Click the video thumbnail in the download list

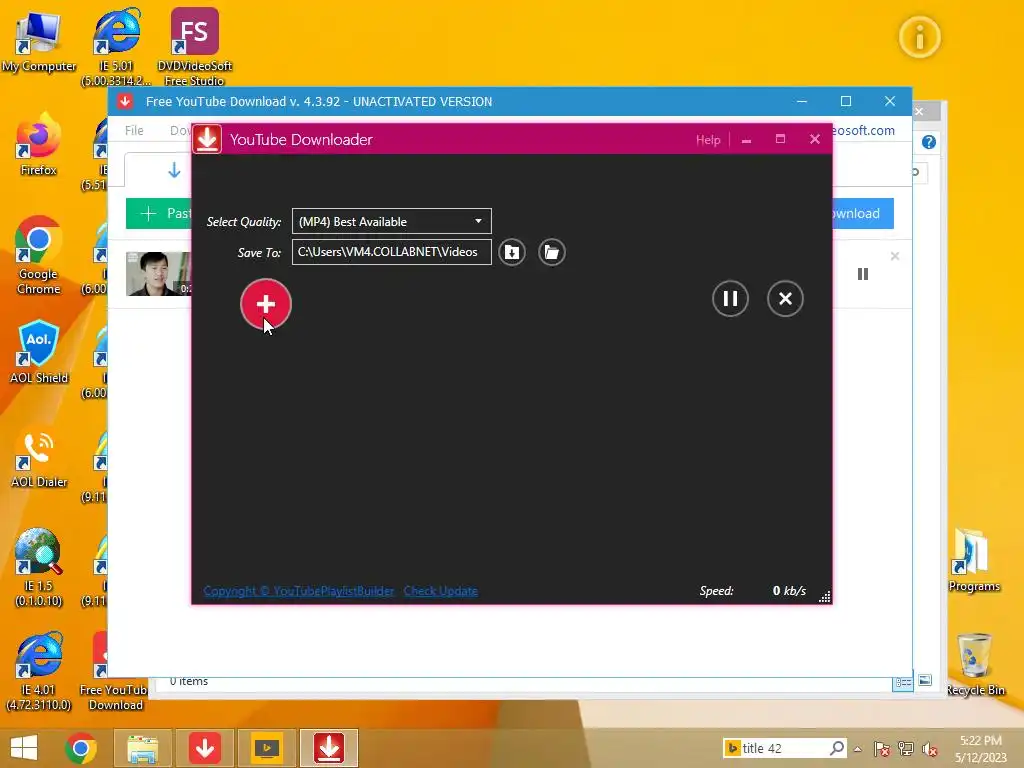[x=159, y=274]
